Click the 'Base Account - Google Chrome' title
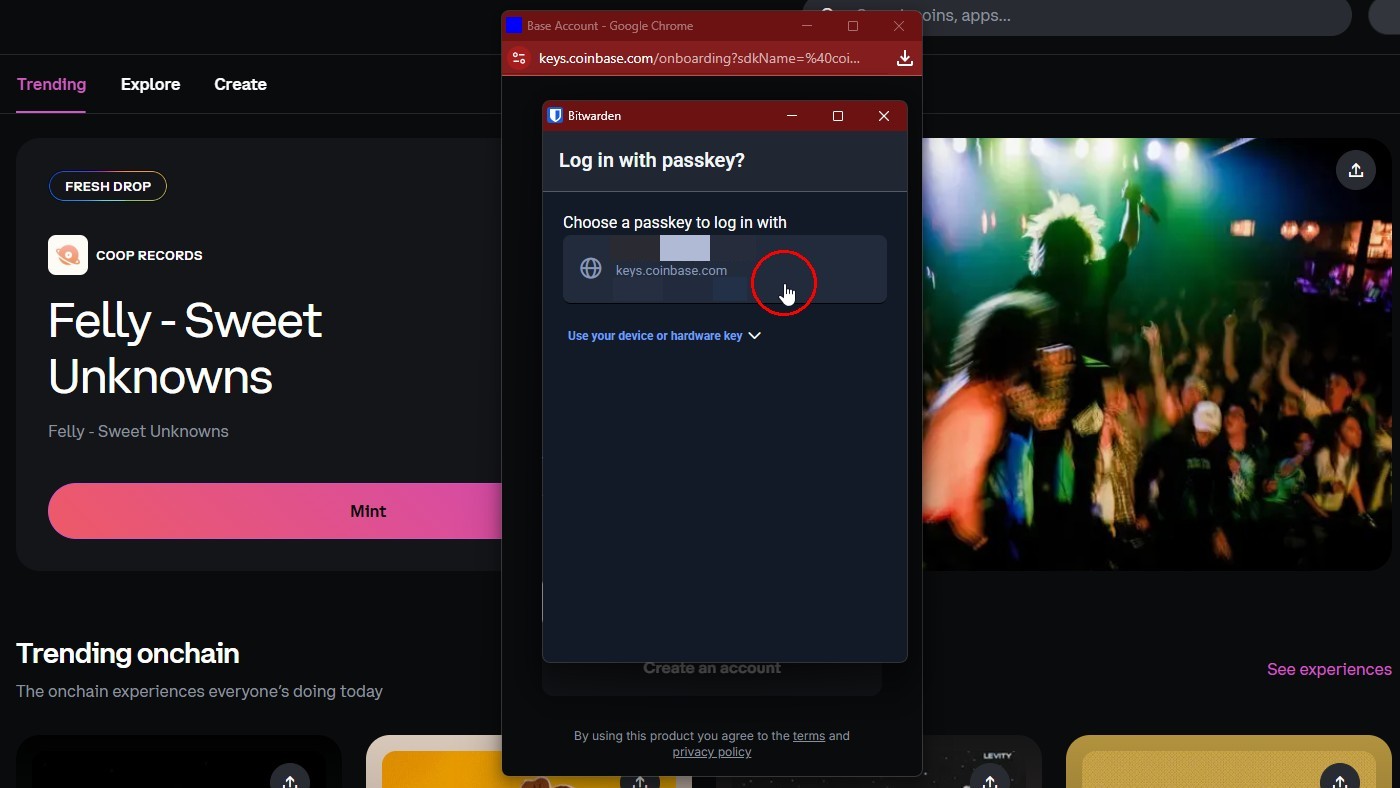Screen dimensions: 1400x788 tap(610, 26)
